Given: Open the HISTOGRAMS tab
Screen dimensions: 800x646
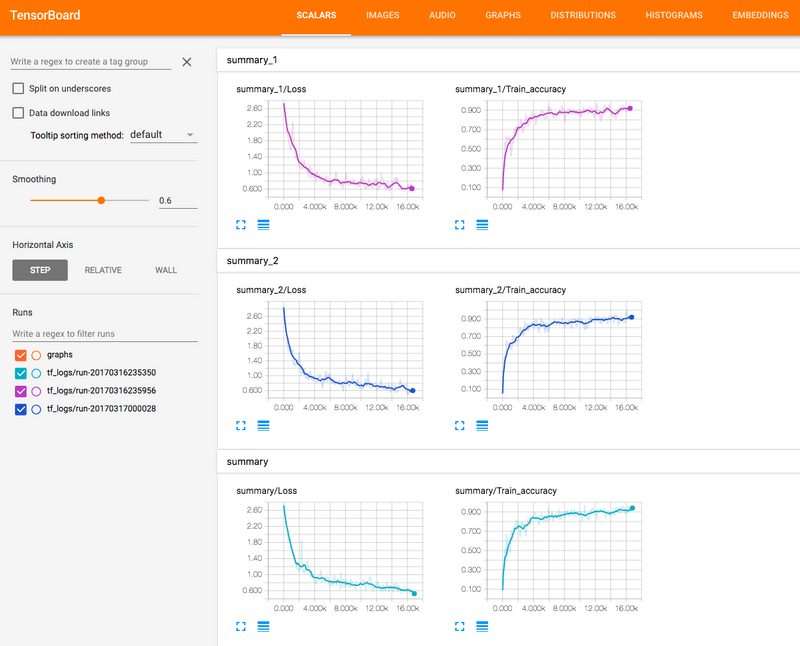Looking at the screenshot, I should [x=675, y=15].
